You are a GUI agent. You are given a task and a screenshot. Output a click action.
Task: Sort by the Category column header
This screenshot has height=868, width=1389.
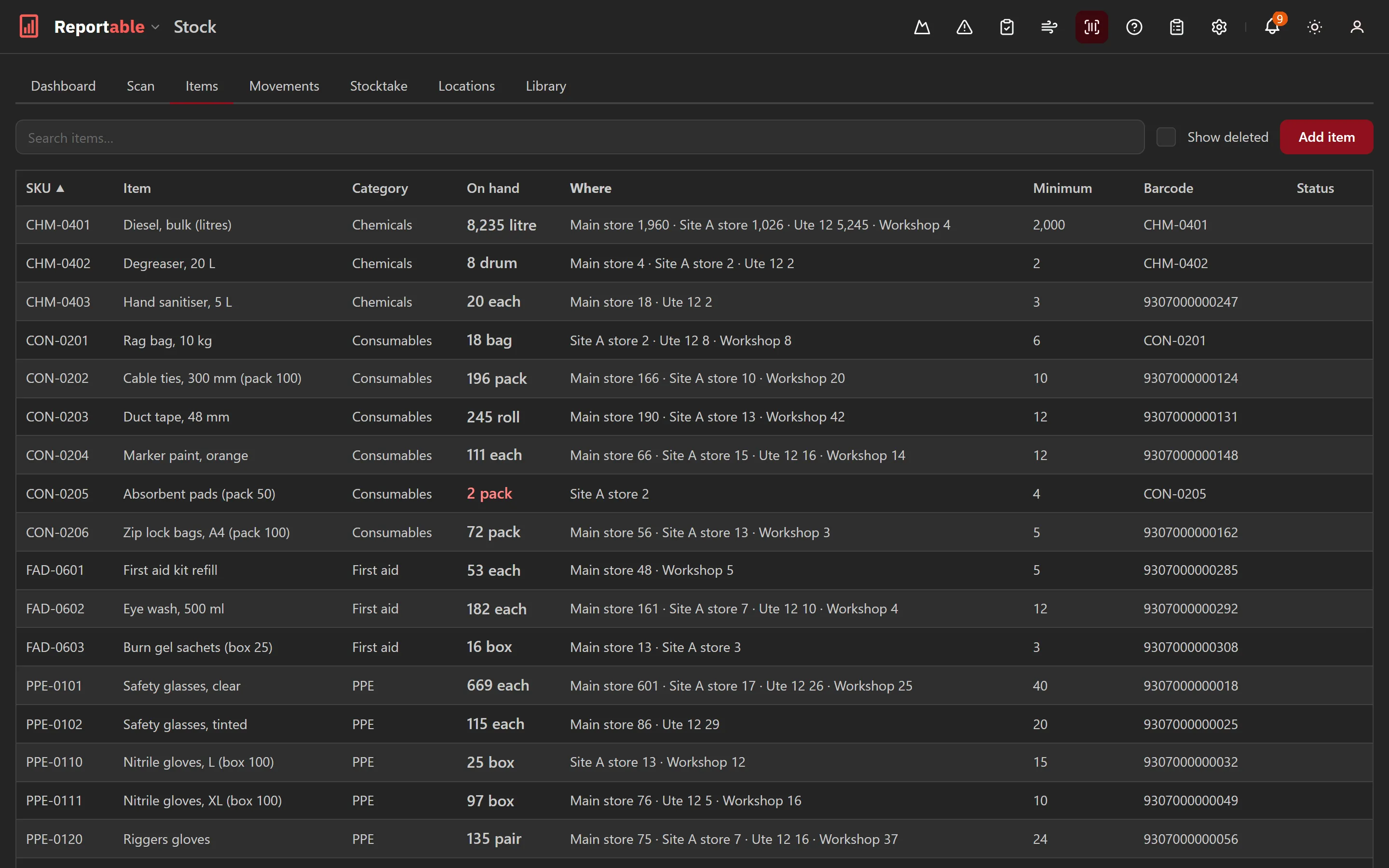380,188
